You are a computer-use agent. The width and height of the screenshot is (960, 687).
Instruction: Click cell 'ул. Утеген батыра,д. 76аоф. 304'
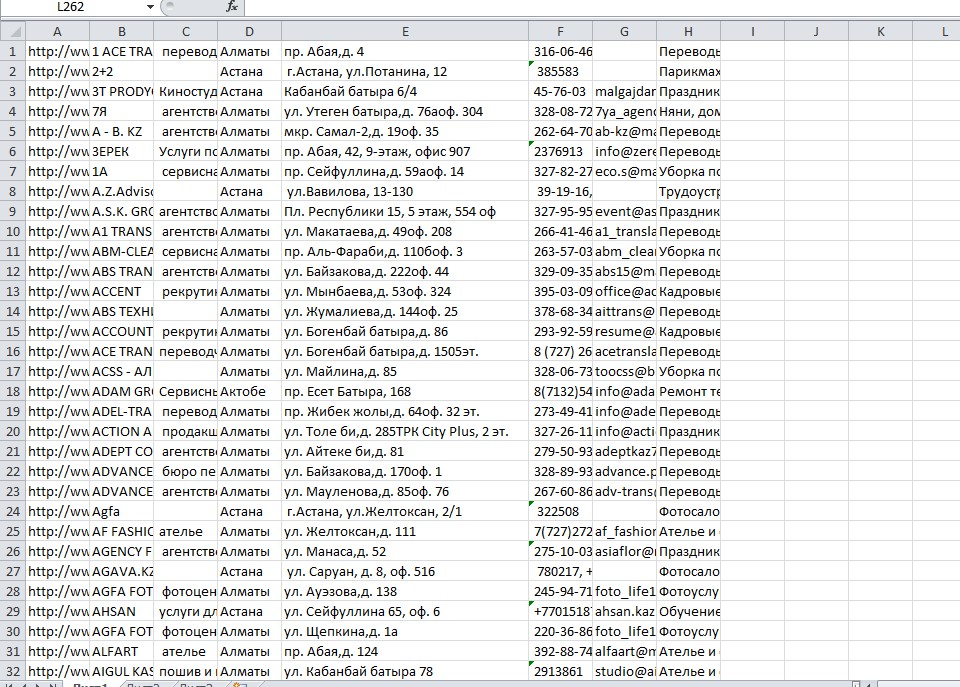pos(405,111)
